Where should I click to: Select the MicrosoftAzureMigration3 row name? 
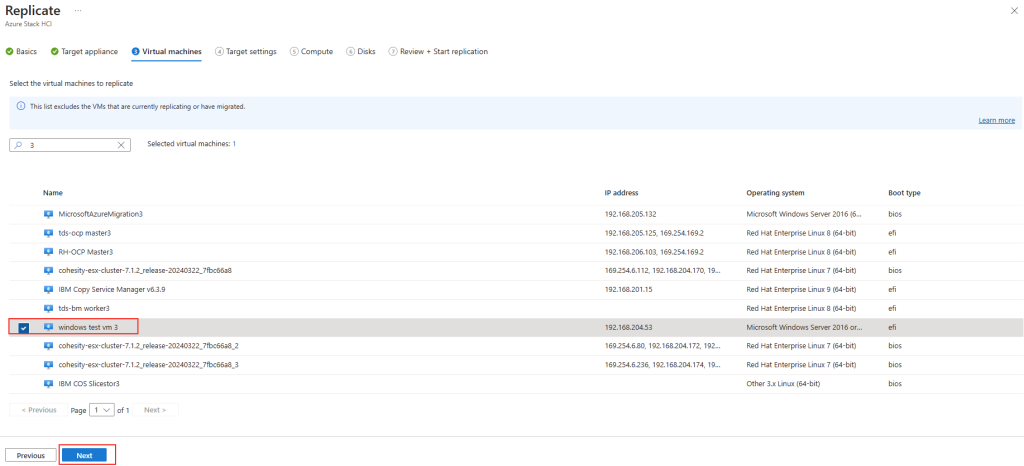click(101, 214)
